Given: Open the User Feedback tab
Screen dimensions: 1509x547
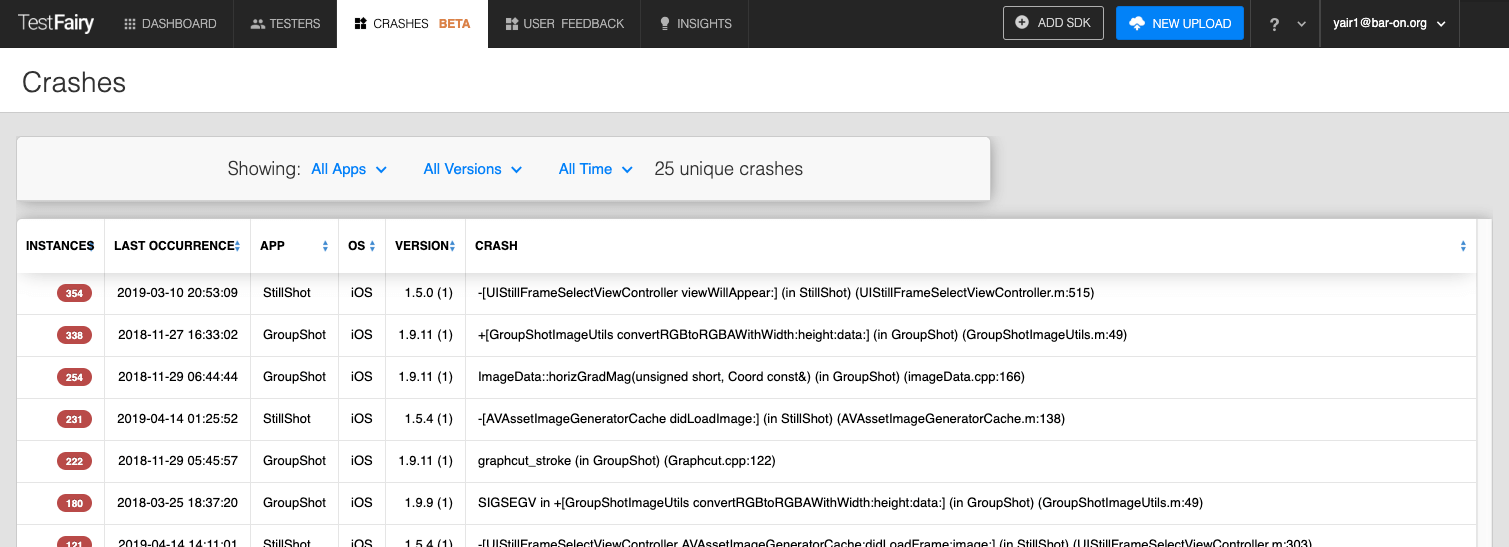Looking at the screenshot, I should (564, 24).
